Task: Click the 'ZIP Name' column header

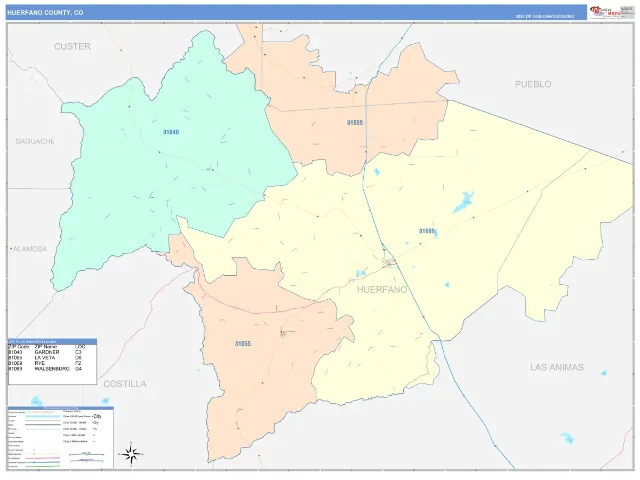Action: click(x=46, y=347)
